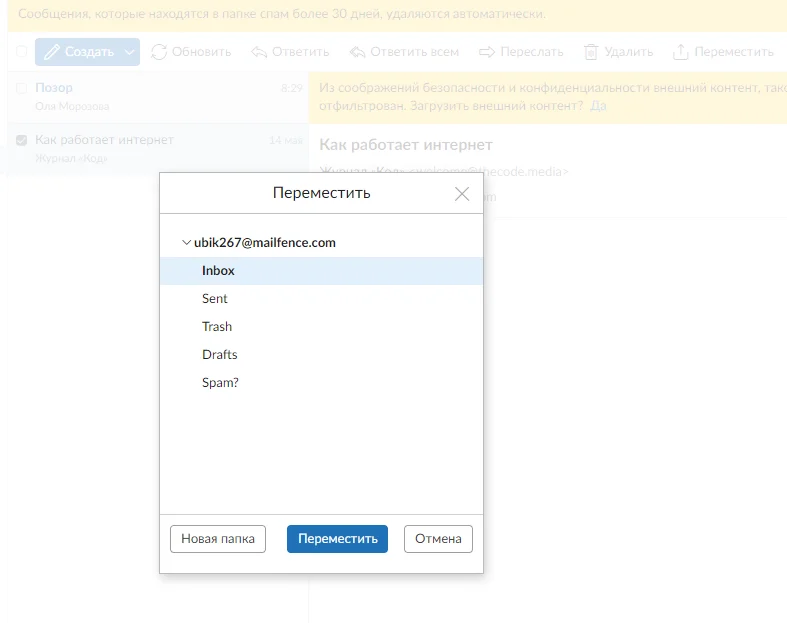Confirm with the blue Переместить button
The height and width of the screenshot is (623, 787).
[x=337, y=539]
